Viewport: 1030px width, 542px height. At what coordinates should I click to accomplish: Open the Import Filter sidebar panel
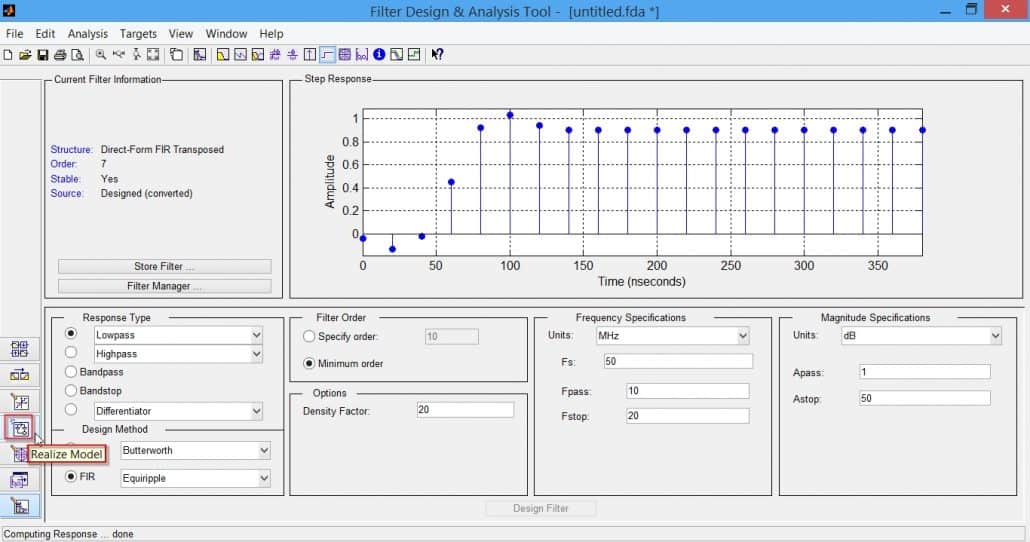tap(19, 480)
